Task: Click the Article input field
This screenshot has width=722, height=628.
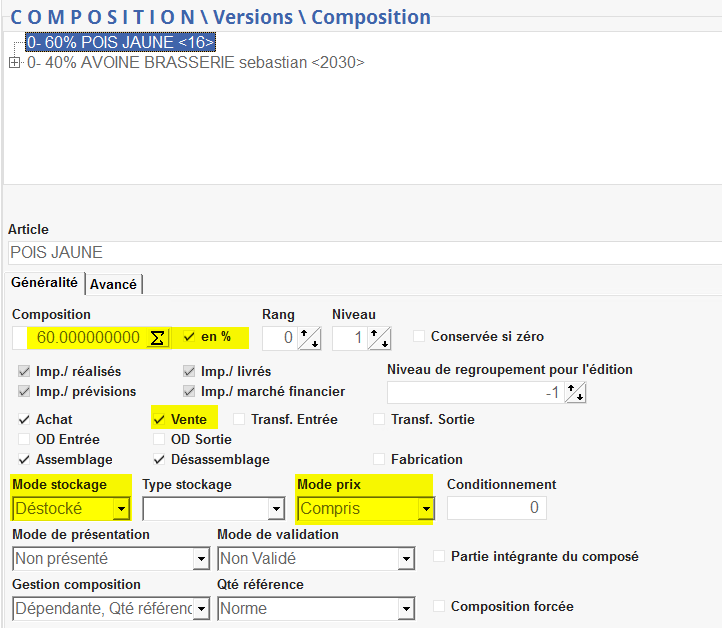Action: (x=360, y=253)
